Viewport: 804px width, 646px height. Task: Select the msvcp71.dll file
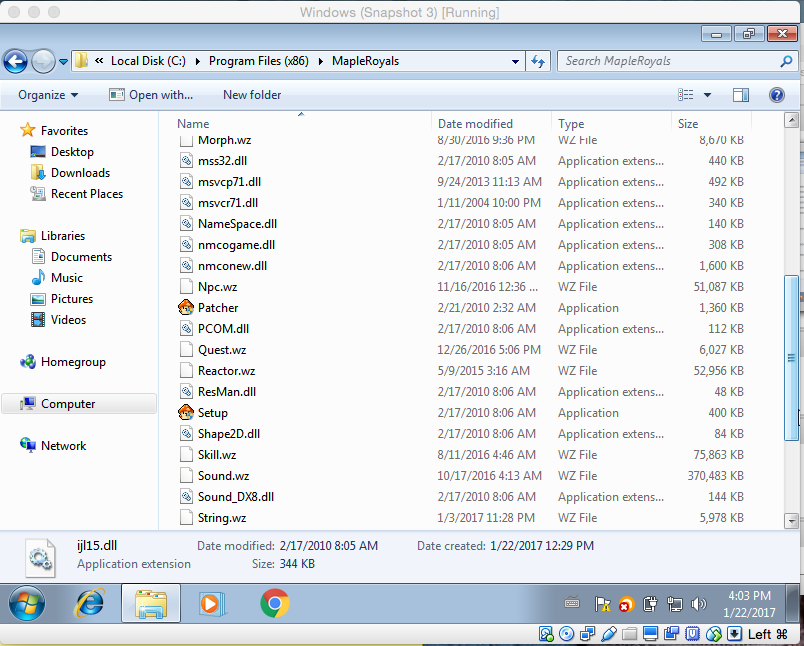(x=229, y=182)
